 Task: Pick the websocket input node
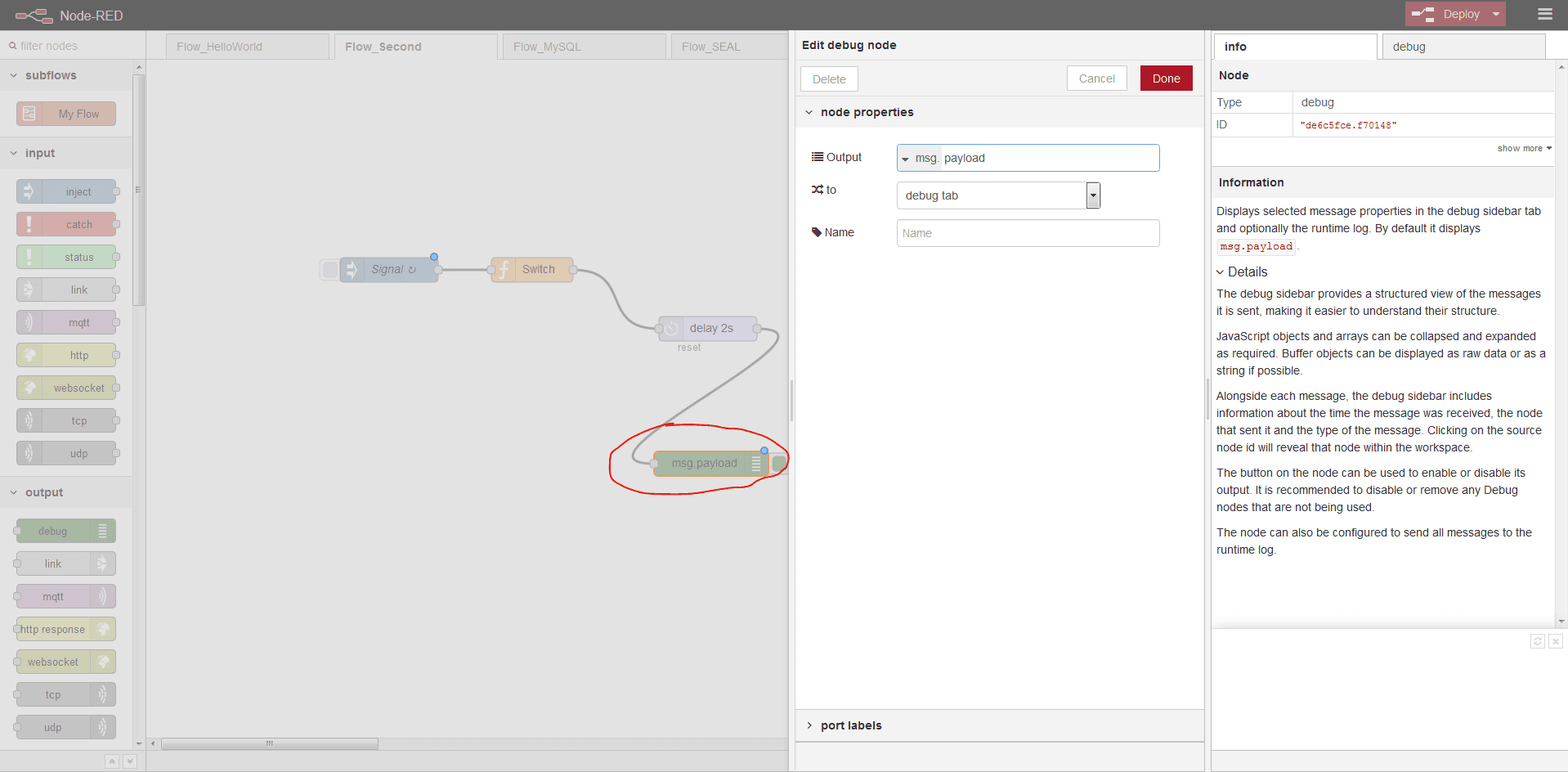[x=66, y=388]
